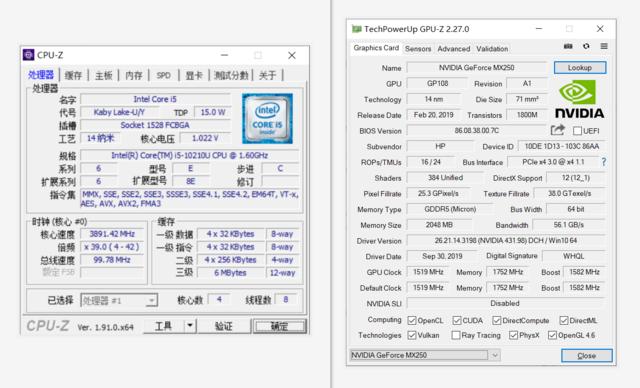Click the GPU-Z screenshot camera icon

click(x=568, y=47)
